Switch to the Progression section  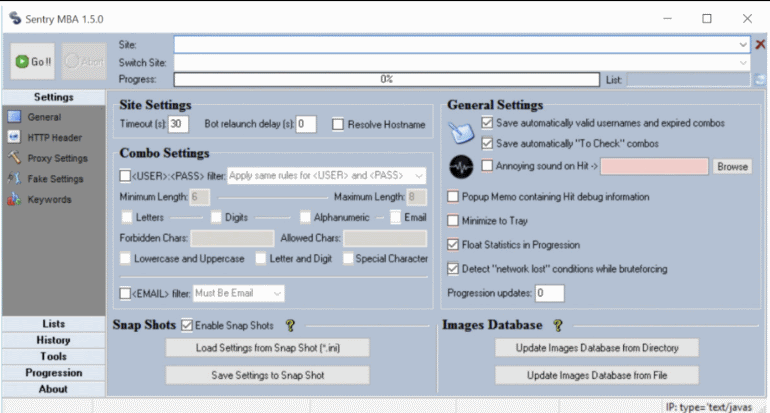point(54,372)
